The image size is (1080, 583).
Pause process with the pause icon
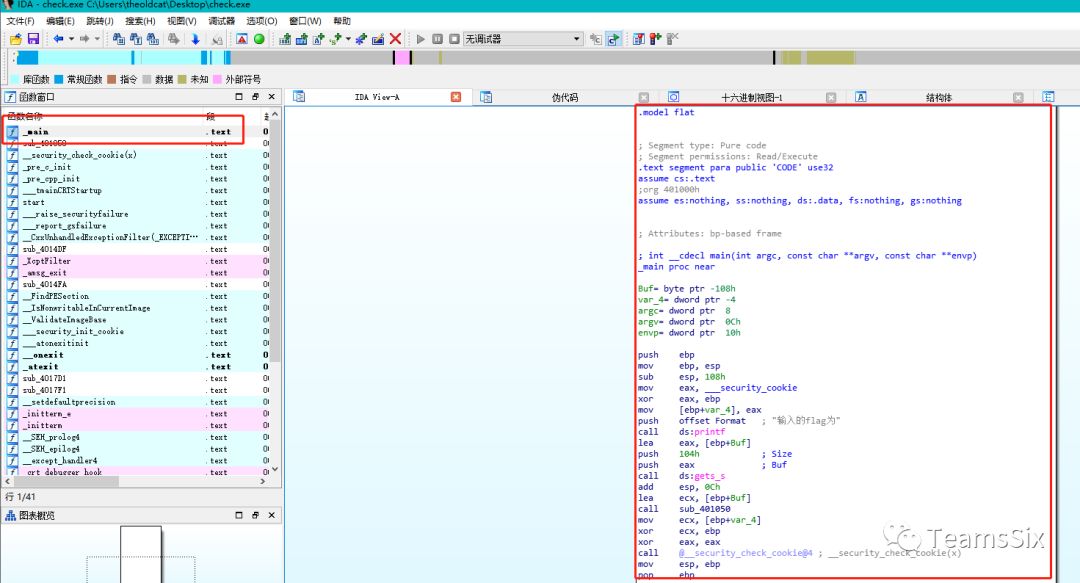coord(437,39)
